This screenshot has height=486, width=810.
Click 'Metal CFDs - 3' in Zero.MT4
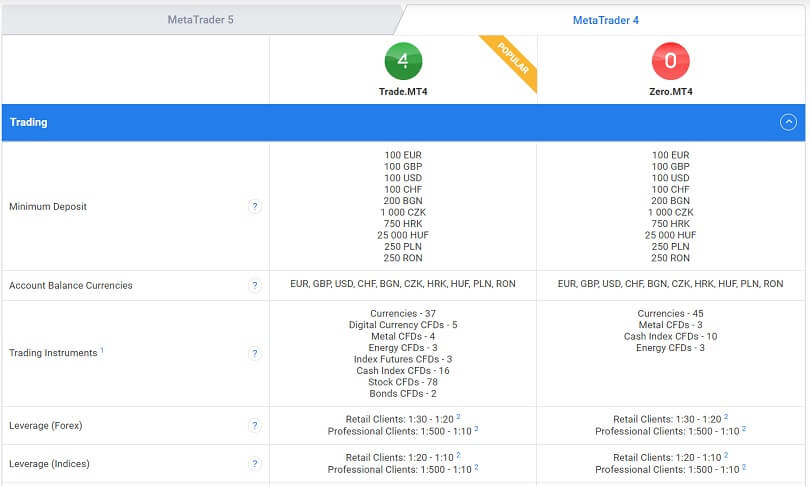pyautogui.click(x=671, y=325)
